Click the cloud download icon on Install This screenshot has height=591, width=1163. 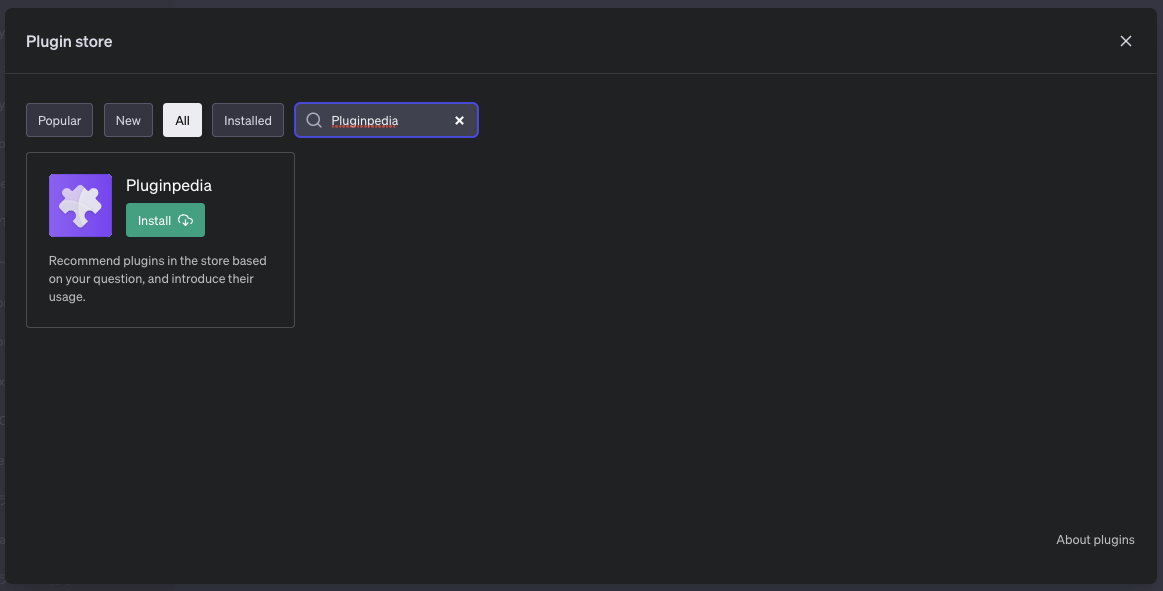point(185,220)
